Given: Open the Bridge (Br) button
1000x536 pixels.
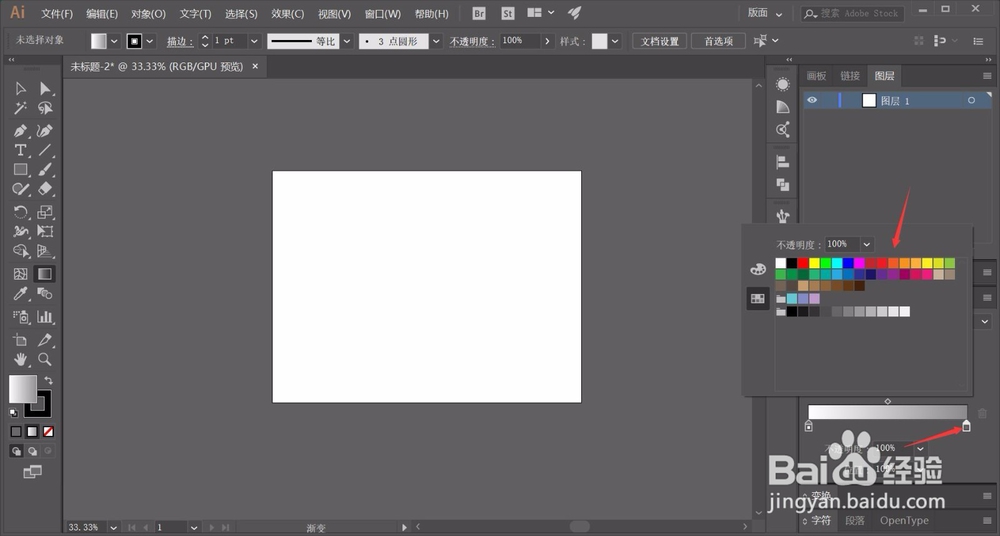Looking at the screenshot, I should (x=479, y=13).
